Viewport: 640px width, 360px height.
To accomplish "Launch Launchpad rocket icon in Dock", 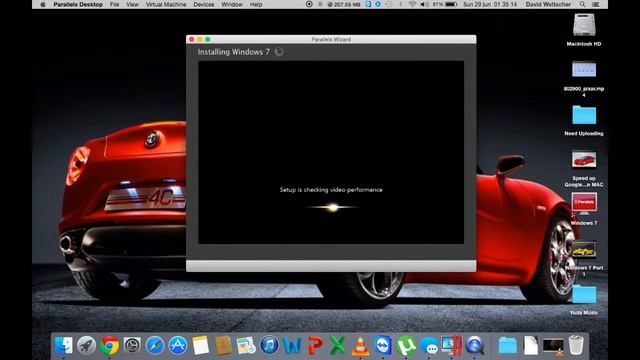I will coord(87,346).
